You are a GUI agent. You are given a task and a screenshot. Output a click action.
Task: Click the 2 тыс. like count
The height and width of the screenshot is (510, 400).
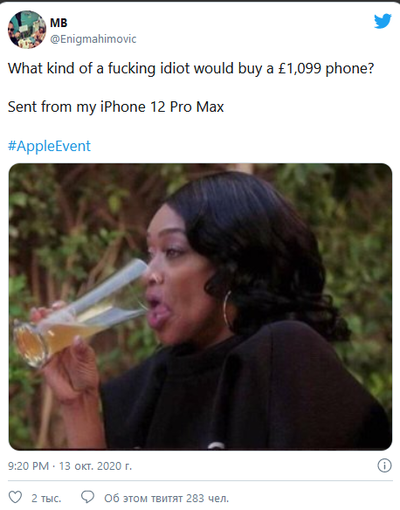(46, 498)
